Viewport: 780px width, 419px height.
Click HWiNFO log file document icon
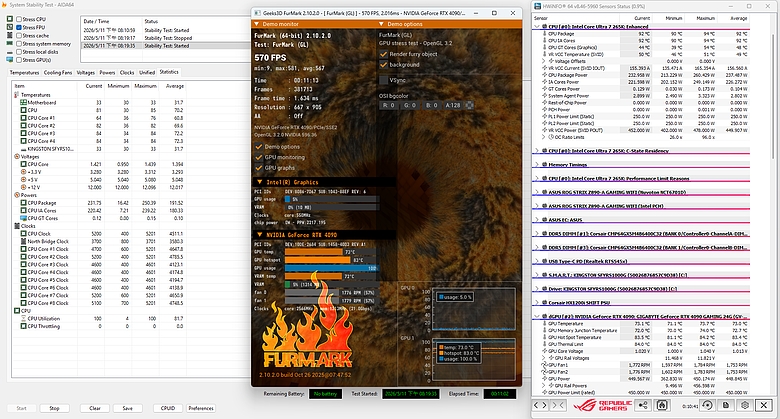click(726, 405)
